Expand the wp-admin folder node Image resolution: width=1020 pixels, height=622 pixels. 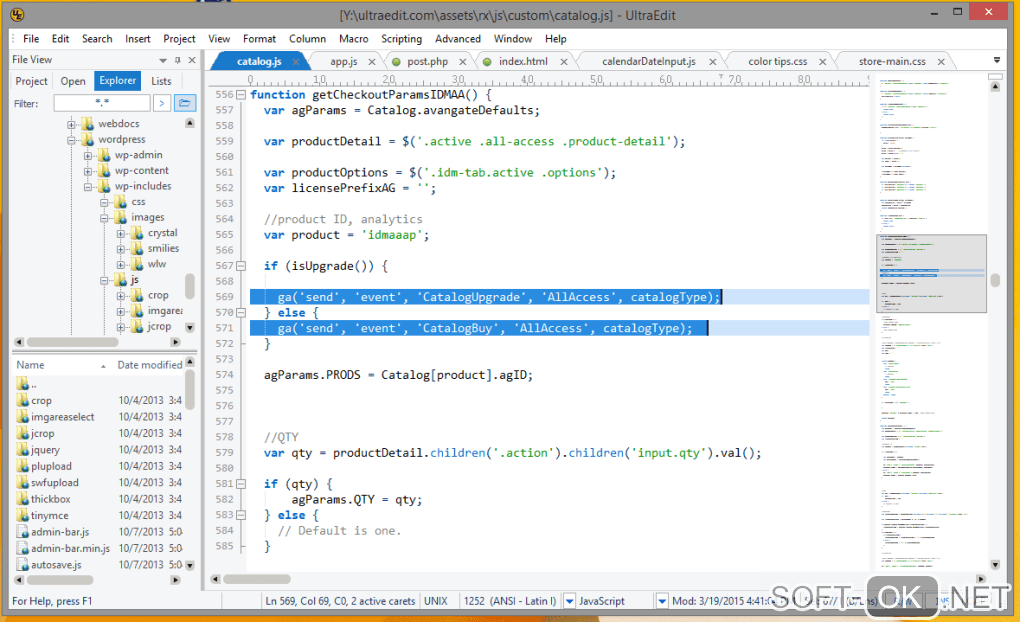tap(89, 155)
